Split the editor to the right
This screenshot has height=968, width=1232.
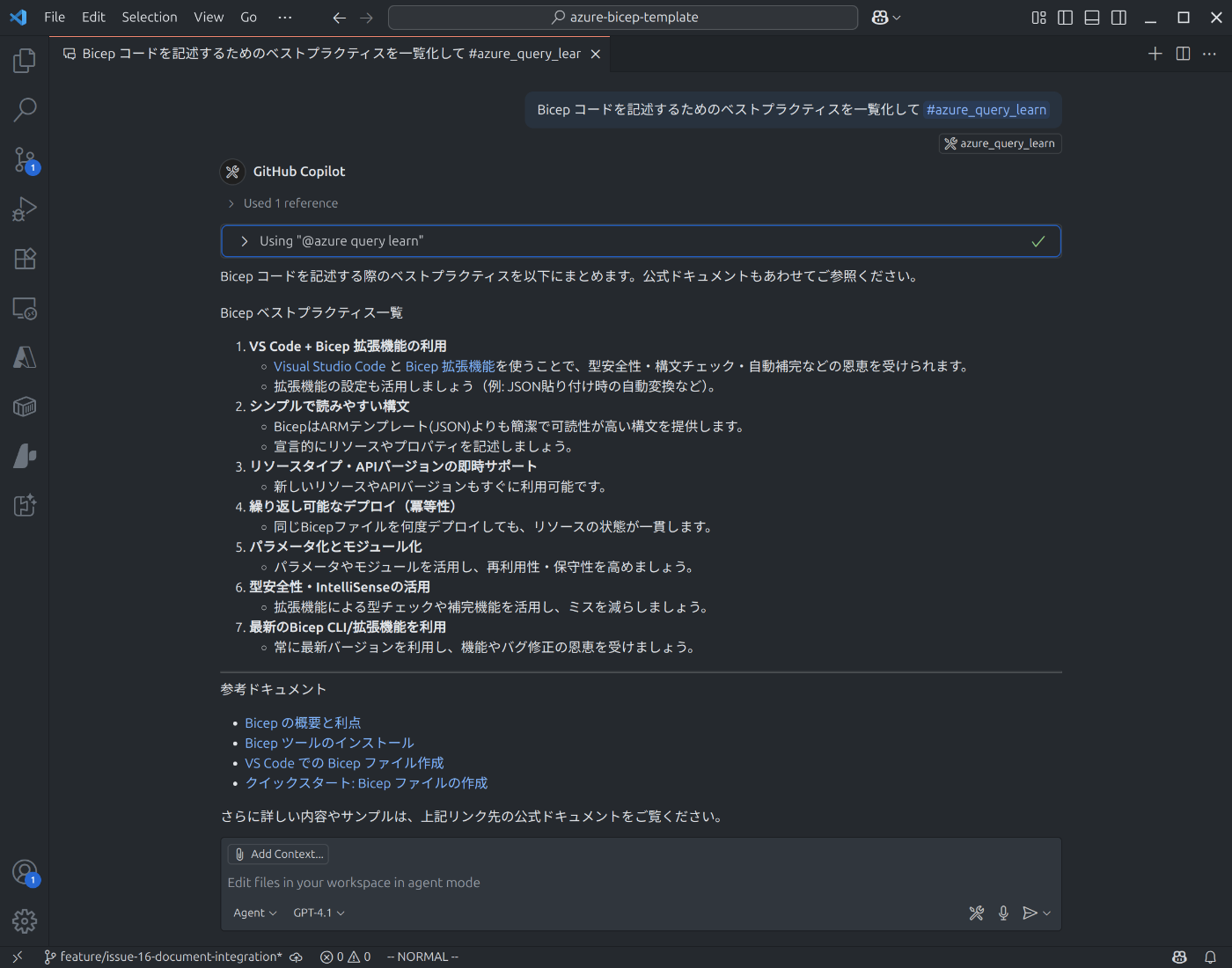pos(1184,54)
